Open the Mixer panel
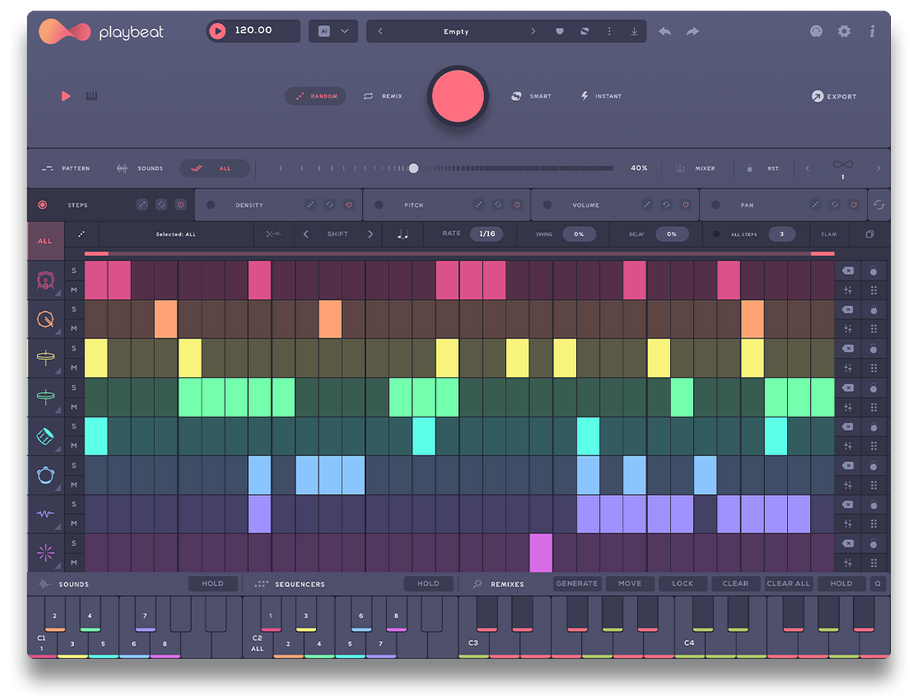Viewport: 917px width, 700px height. [x=696, y=168]
